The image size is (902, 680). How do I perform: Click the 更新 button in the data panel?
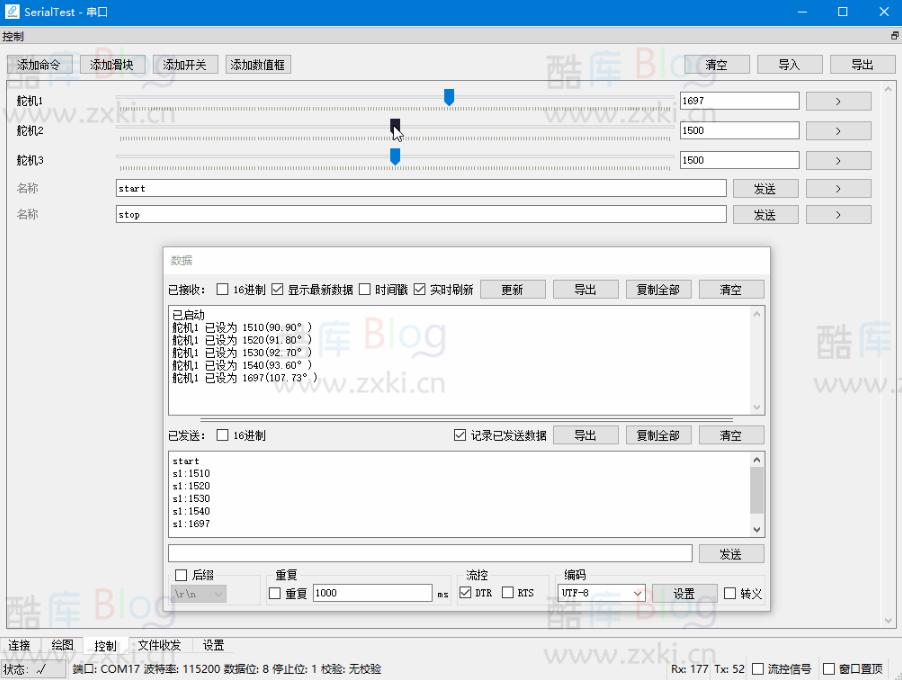pyautogui.click(x=512, y=289)
